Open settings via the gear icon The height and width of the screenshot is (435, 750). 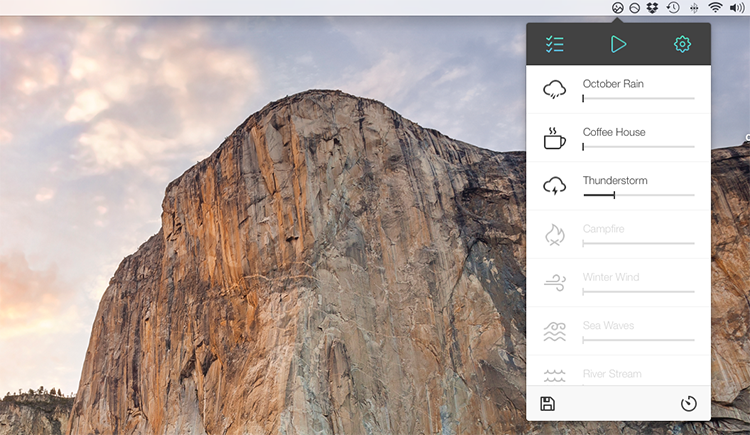click(682, 44)
